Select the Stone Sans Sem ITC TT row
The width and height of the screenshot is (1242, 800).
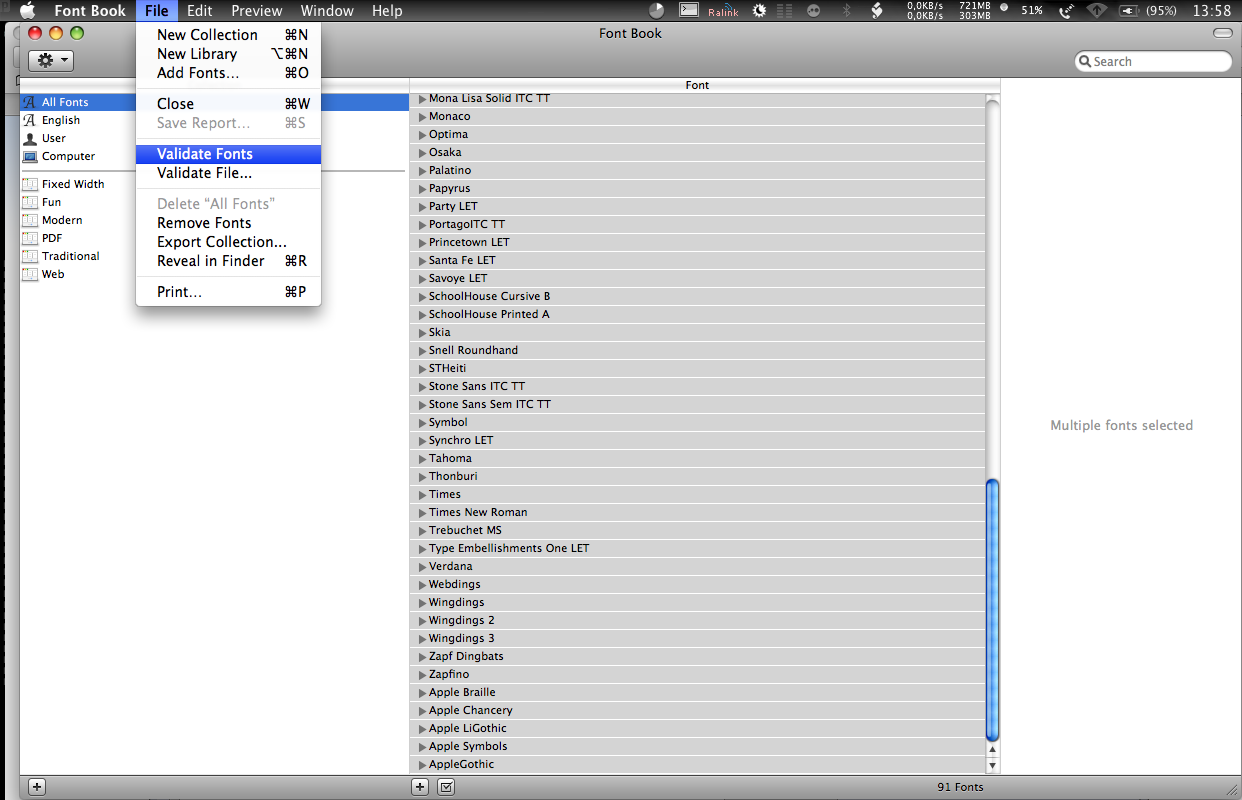(697, 404)
